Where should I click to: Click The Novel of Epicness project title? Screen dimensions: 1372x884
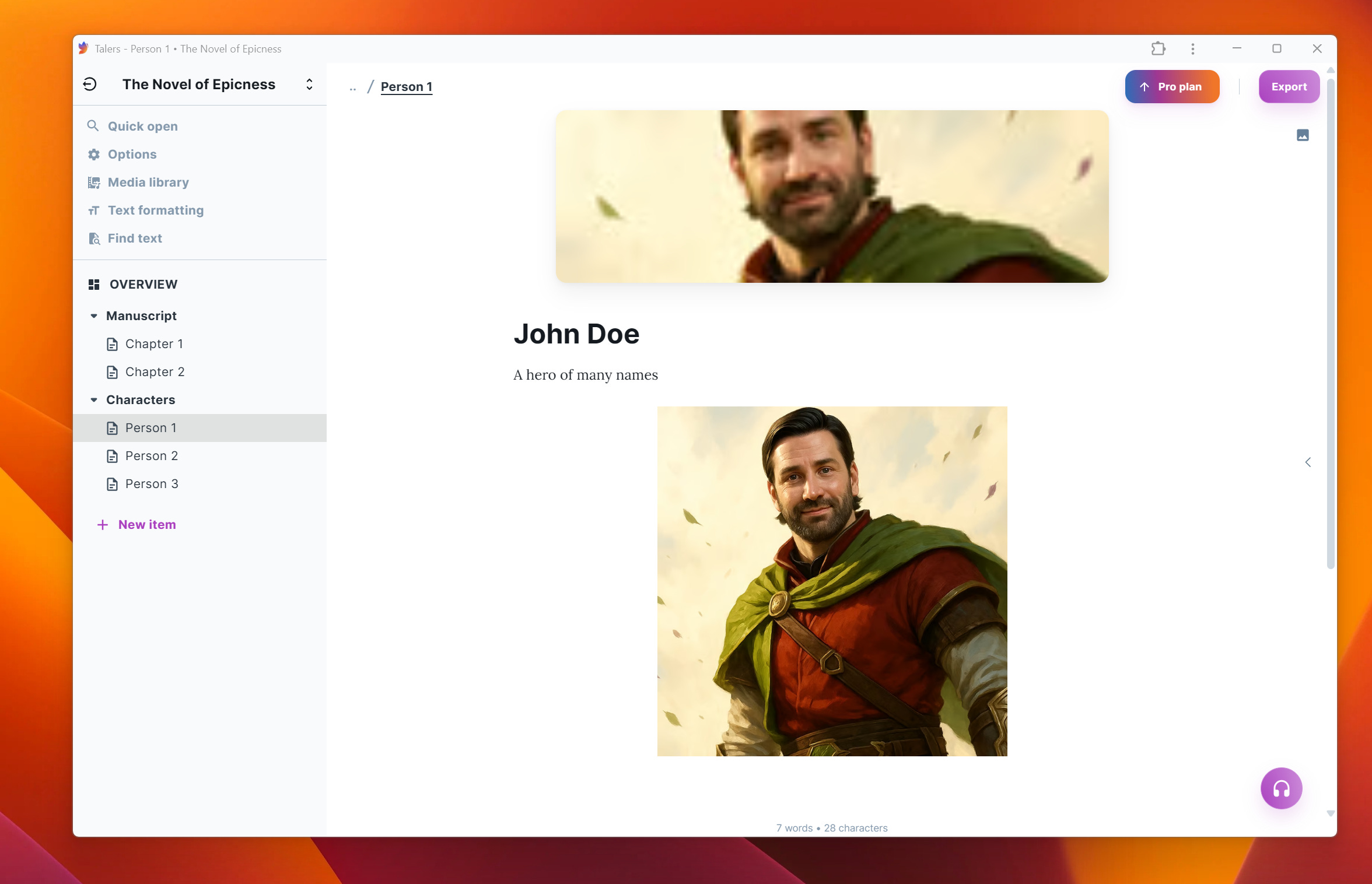pyautogui.click(x=199, y=84)
